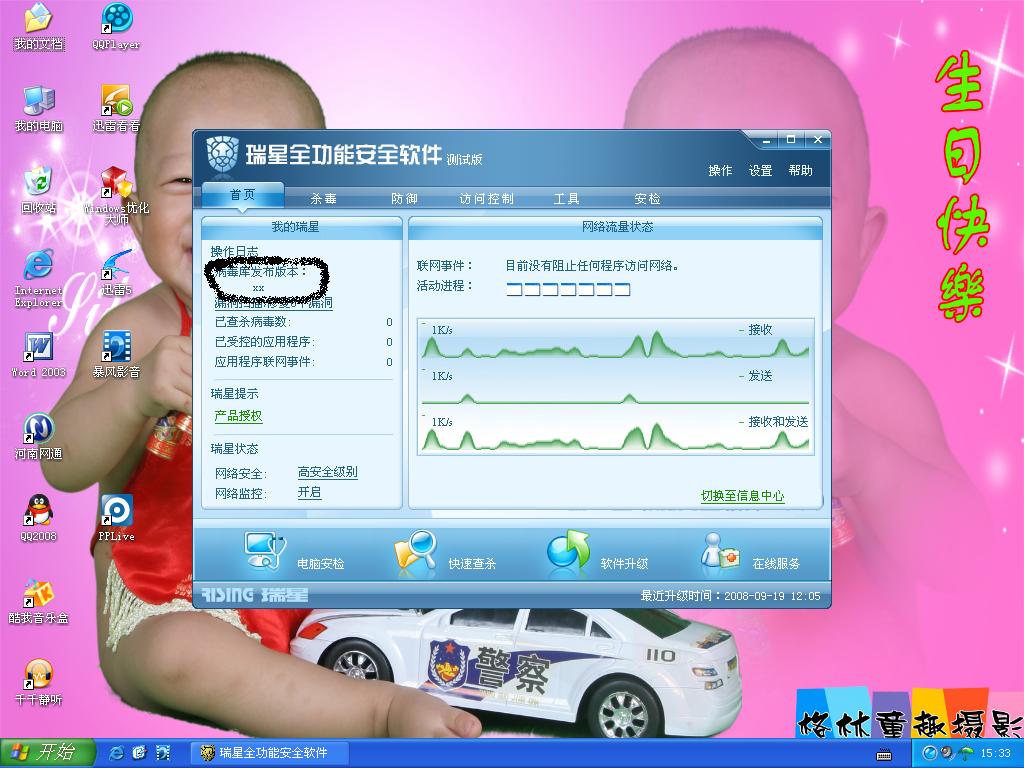Open 在线服务 person icon
Screen dimensions: 1024x768
[x=720, y=551]
